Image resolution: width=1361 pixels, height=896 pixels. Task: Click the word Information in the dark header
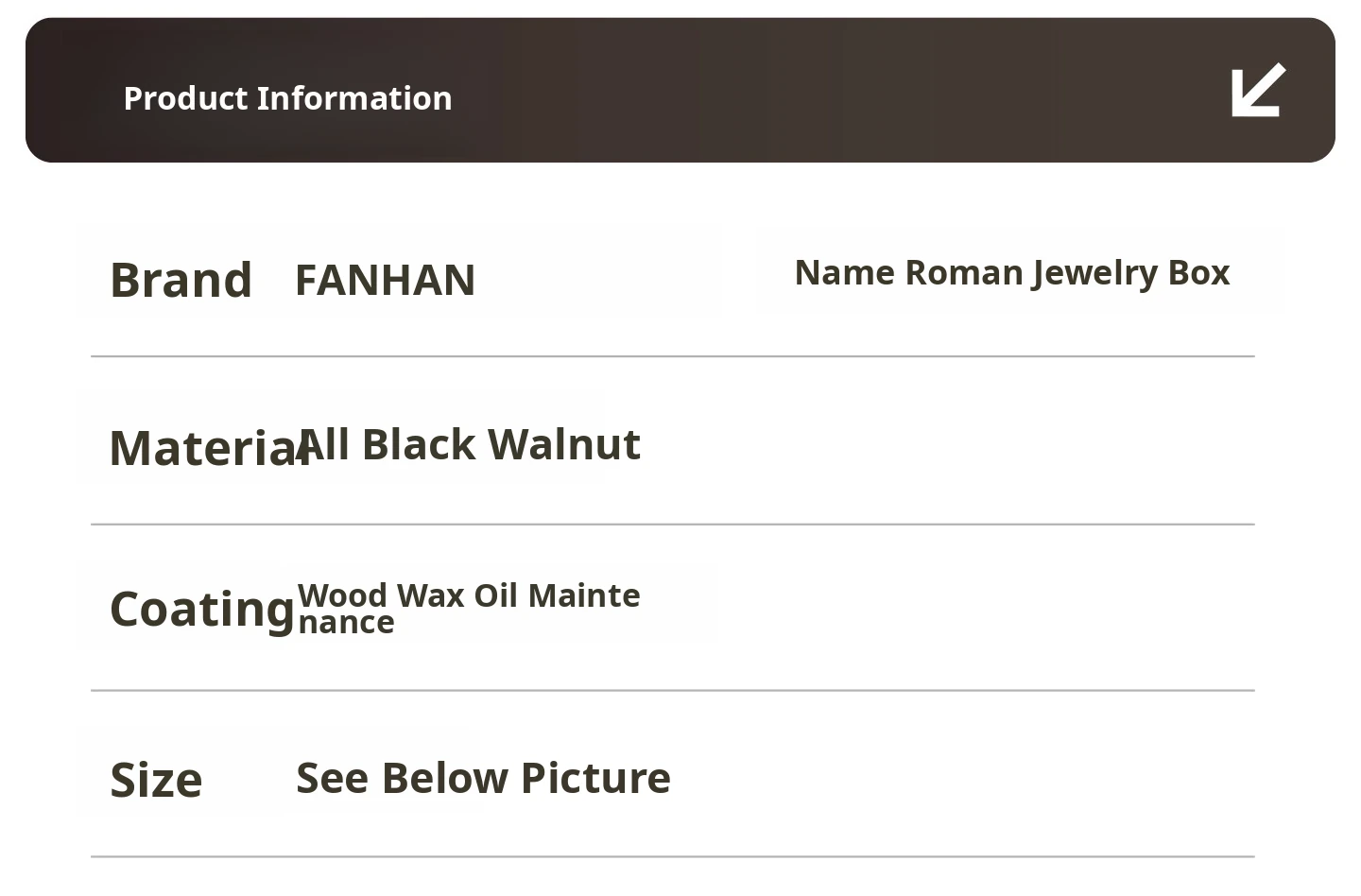click(x=354, y=98)
